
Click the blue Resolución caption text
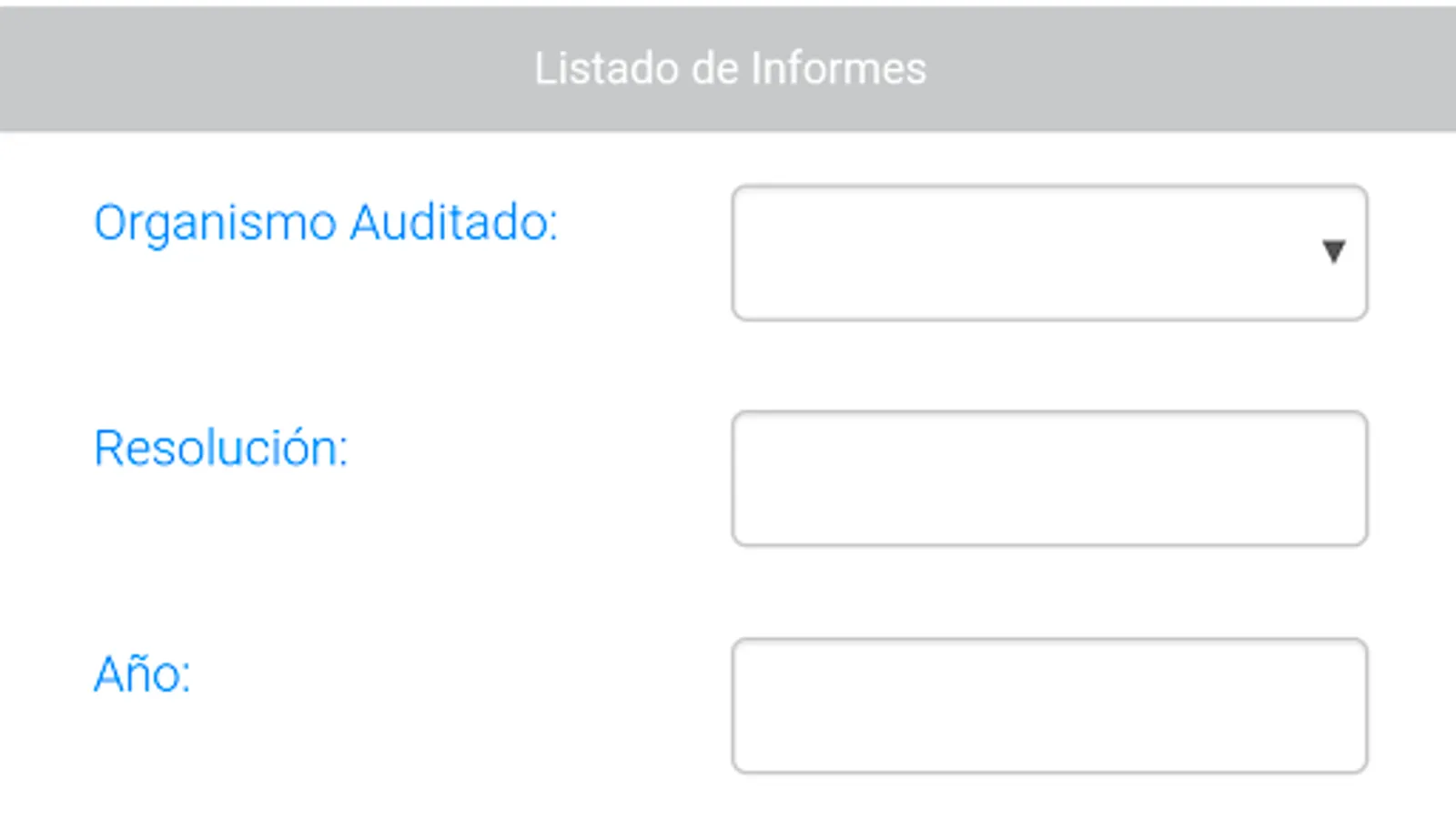(221, 448)
